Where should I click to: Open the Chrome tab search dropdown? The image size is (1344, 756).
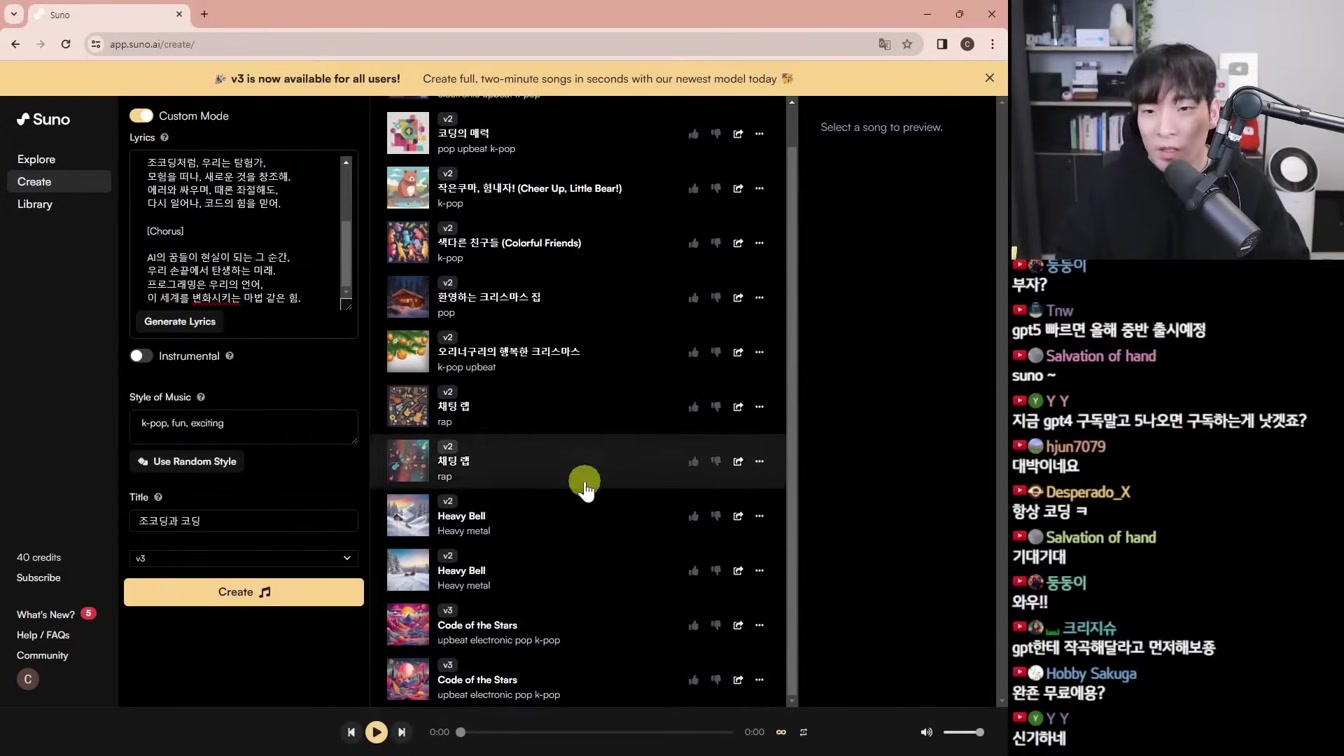pos(14,14)
